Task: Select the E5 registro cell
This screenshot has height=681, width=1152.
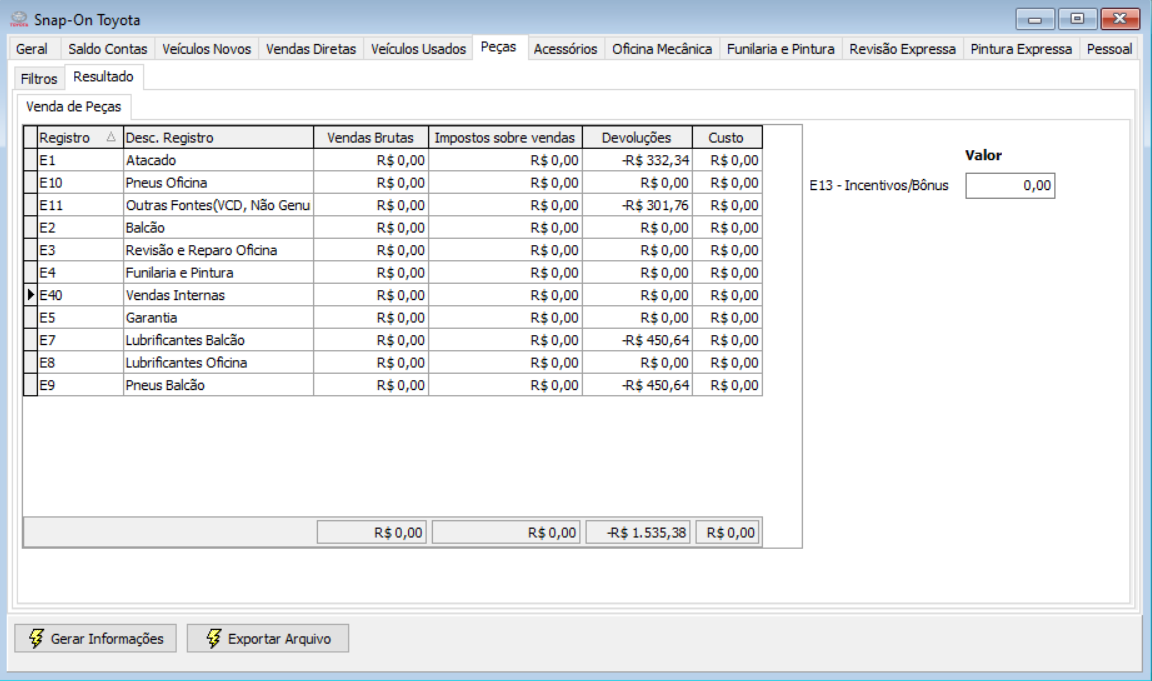Action: click(x=80, y=318)
